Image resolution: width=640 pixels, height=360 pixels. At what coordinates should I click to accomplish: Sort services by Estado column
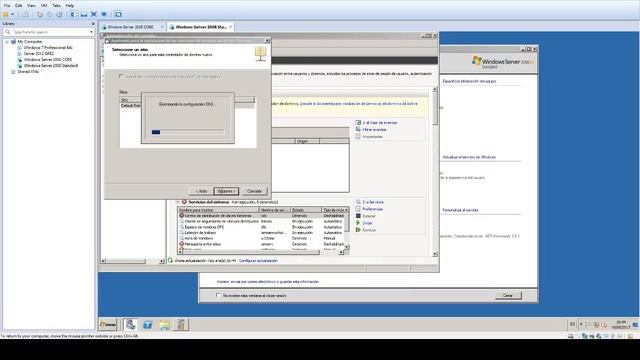pyautogui.click(x=306, y=210)
